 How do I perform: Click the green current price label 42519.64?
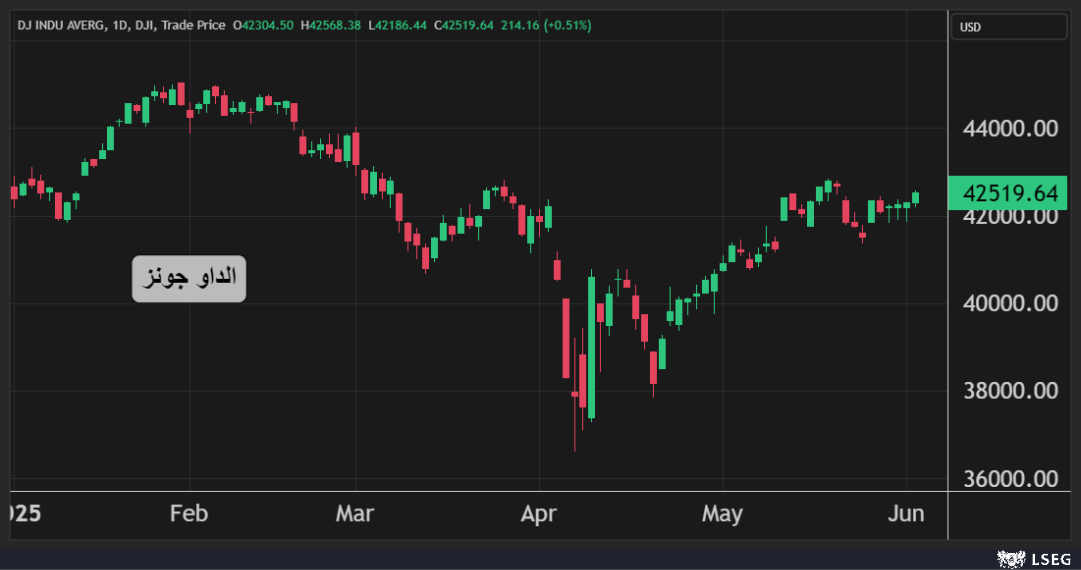(1008, 193)
